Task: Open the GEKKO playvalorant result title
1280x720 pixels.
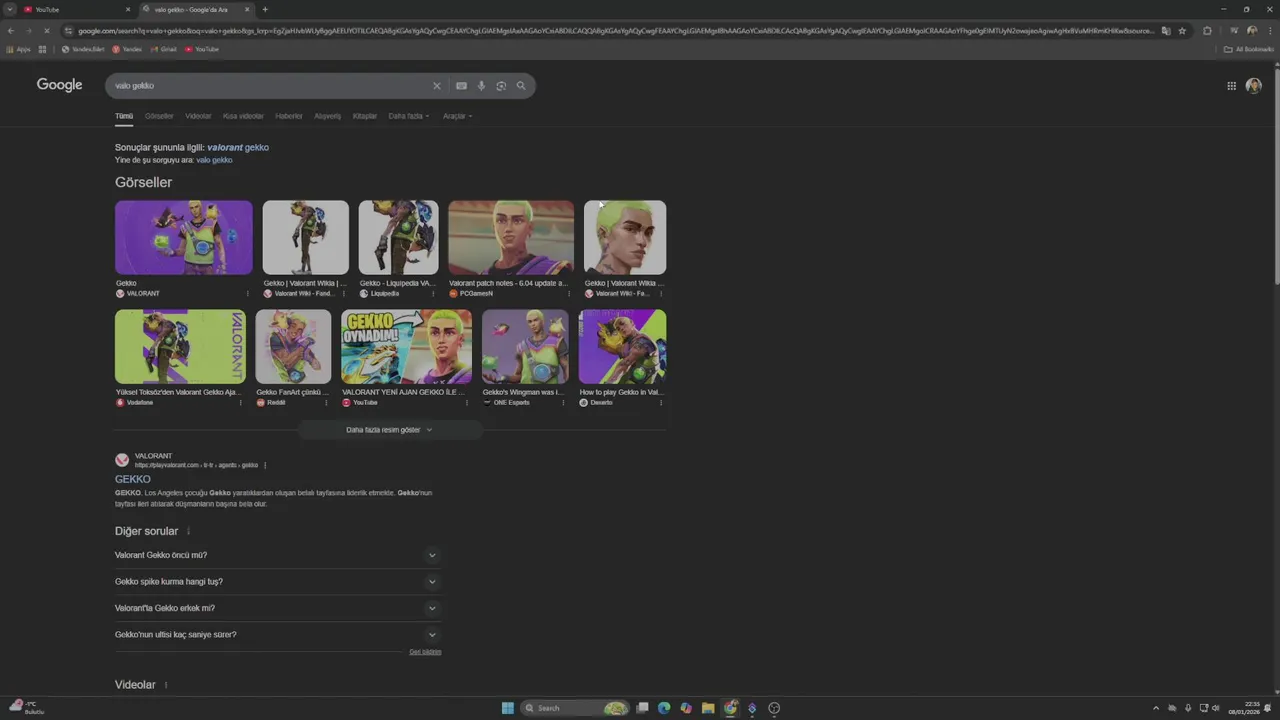Action: 133,479
